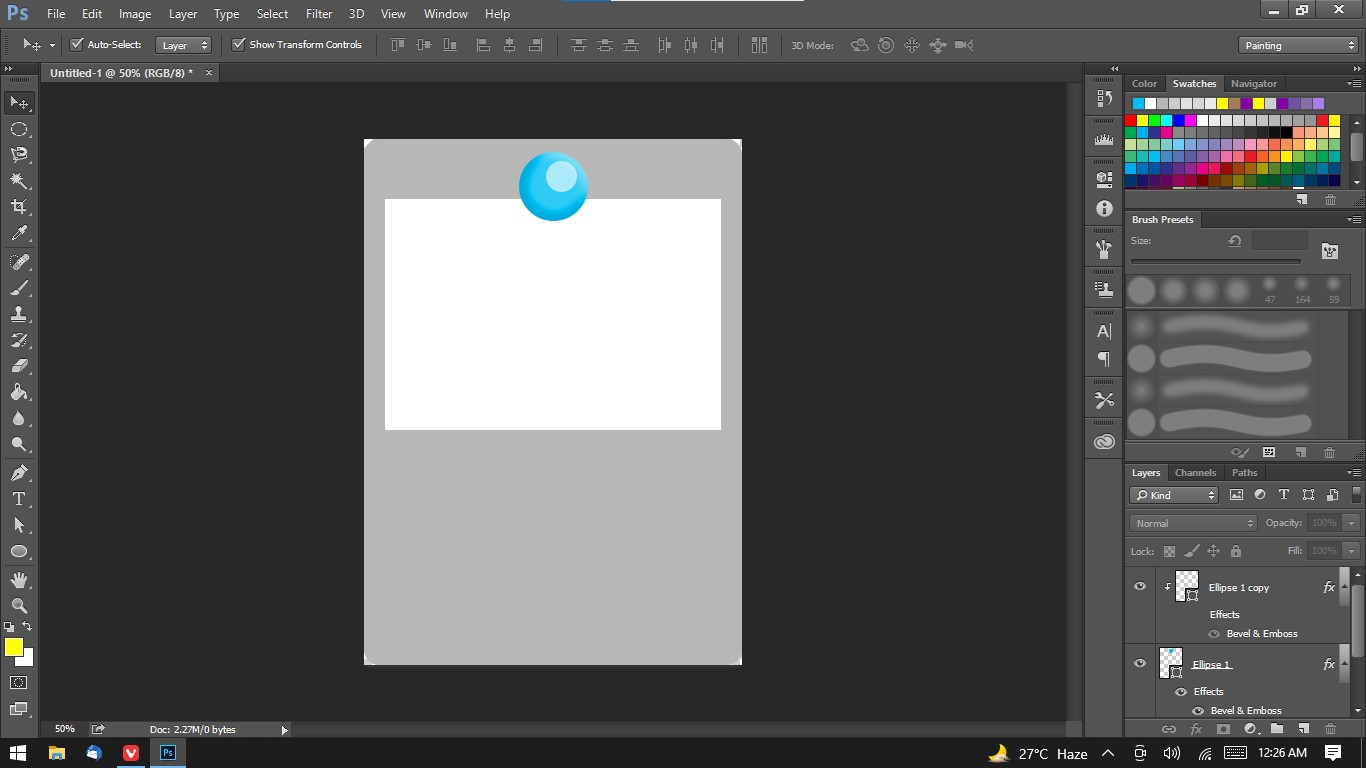Open the Layer menu
This screenshot has height=768, width=1366.
(183, 14)
